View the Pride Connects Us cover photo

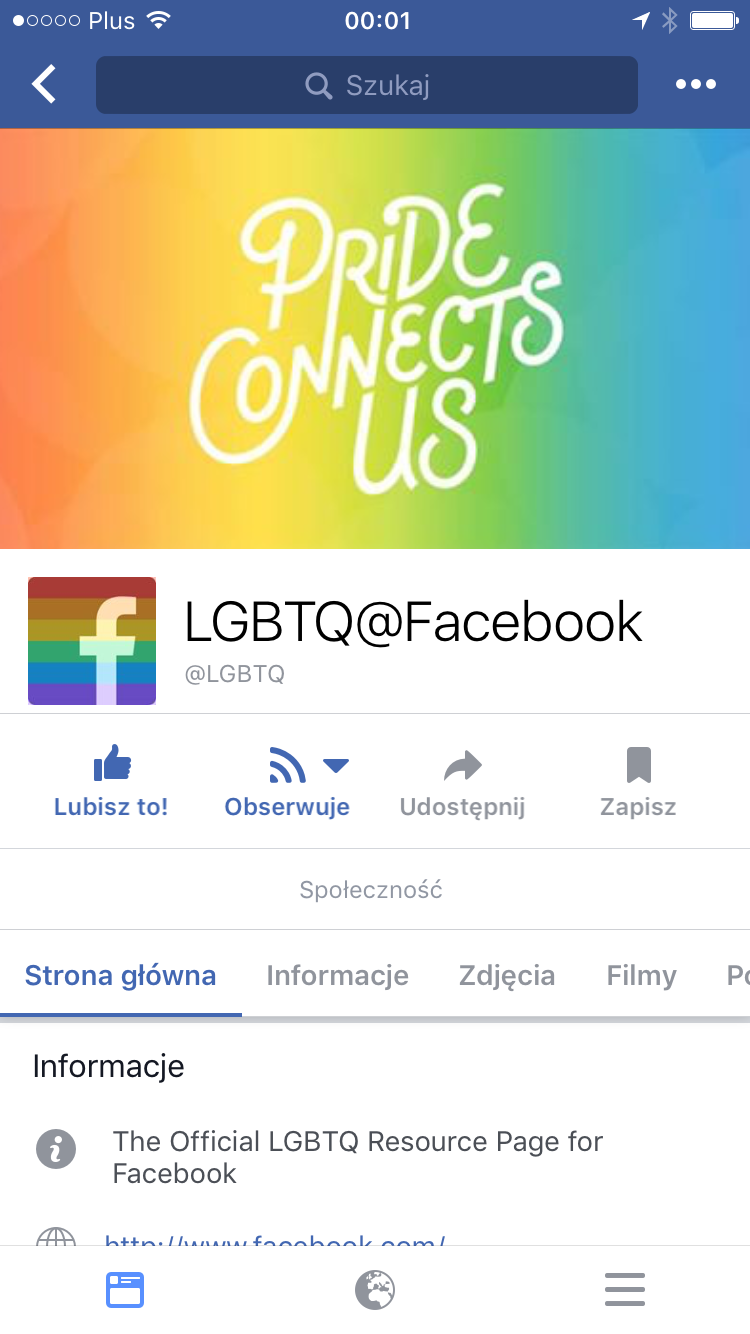[x=375, y=338]
